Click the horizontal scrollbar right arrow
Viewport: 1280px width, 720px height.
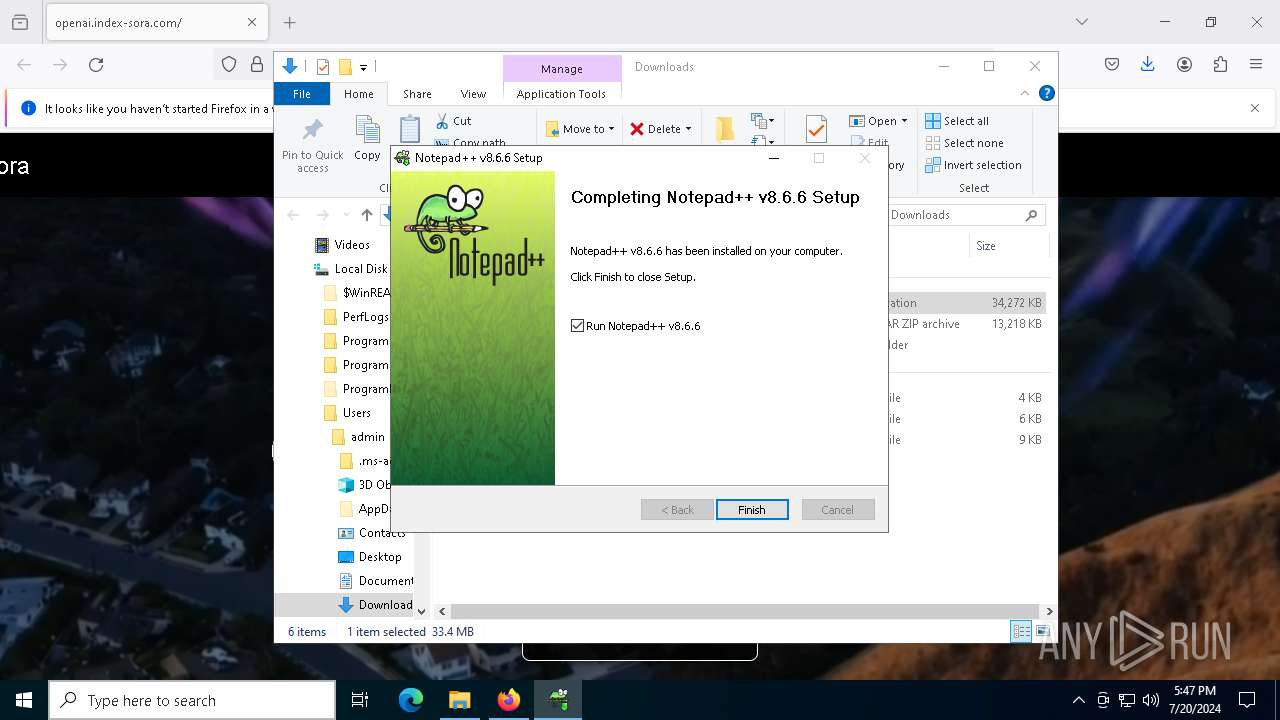point(1049,611)
